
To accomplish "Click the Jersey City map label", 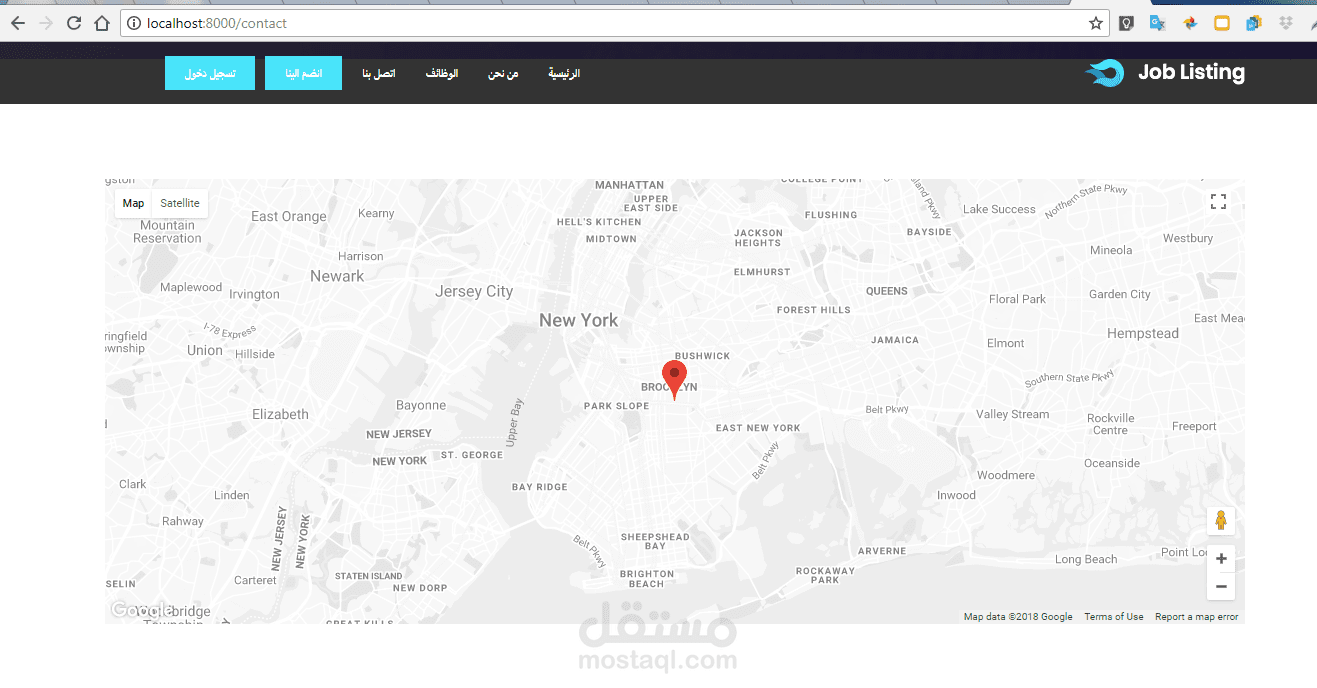I will (x=474, y=291).
